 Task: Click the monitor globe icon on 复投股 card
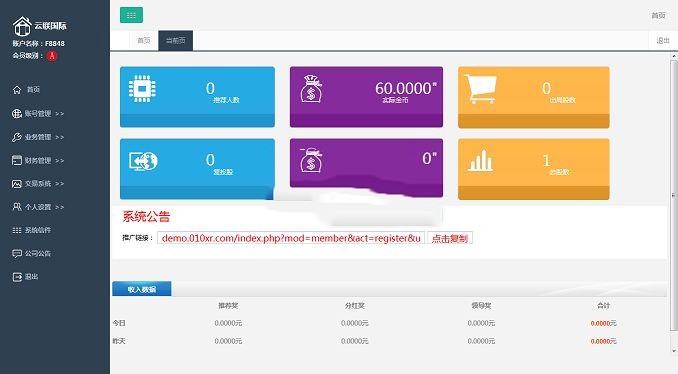[143, 161]
